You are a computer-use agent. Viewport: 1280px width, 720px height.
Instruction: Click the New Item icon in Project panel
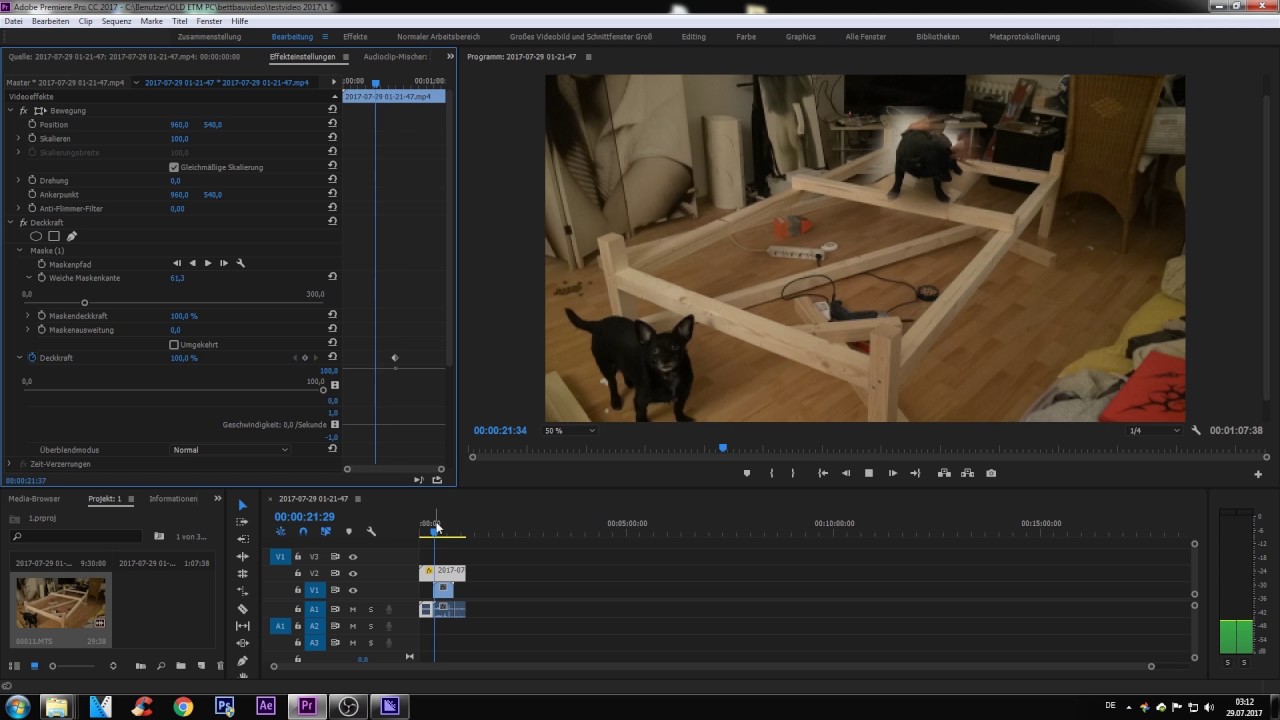point(201,666)
